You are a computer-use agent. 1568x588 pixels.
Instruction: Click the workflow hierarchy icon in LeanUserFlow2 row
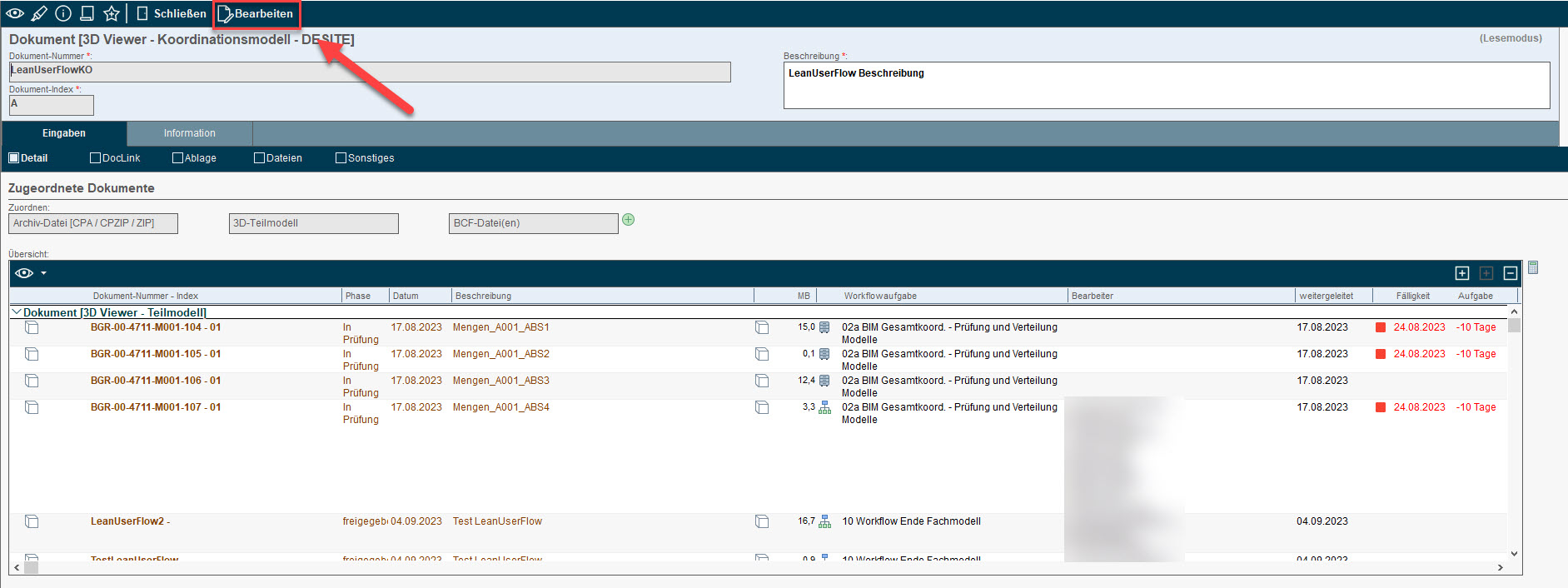point(824,521)
